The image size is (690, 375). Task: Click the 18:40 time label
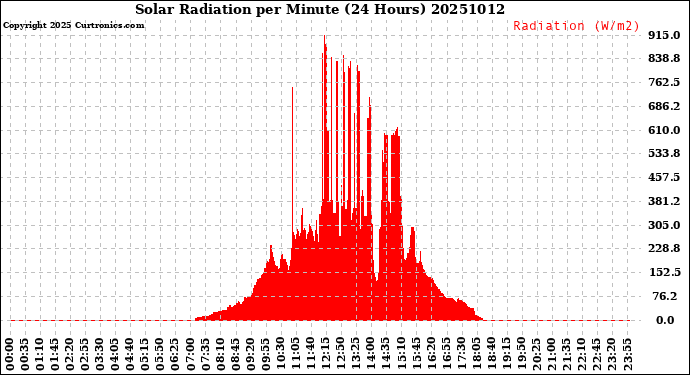492,355
